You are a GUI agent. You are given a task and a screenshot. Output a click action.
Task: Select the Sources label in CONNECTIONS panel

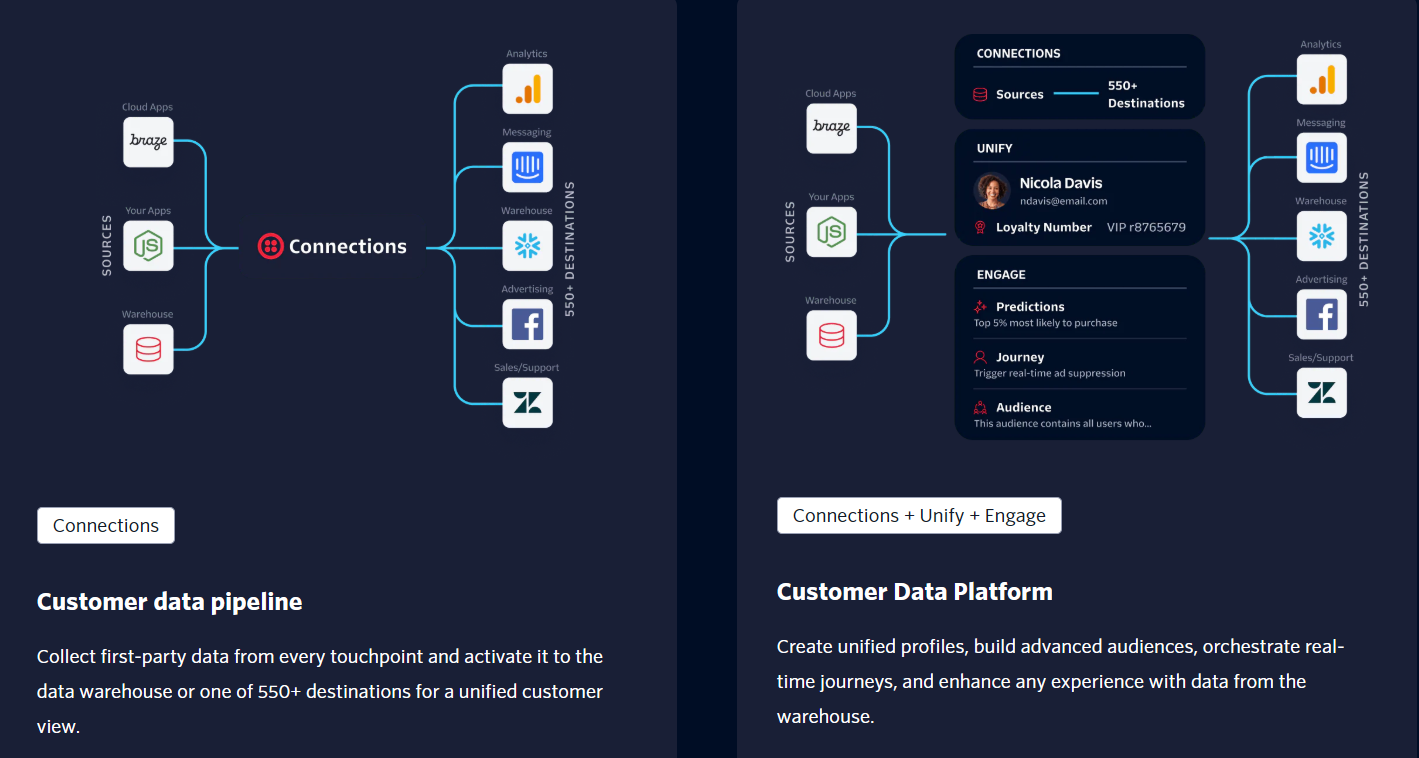[1020, 95]
